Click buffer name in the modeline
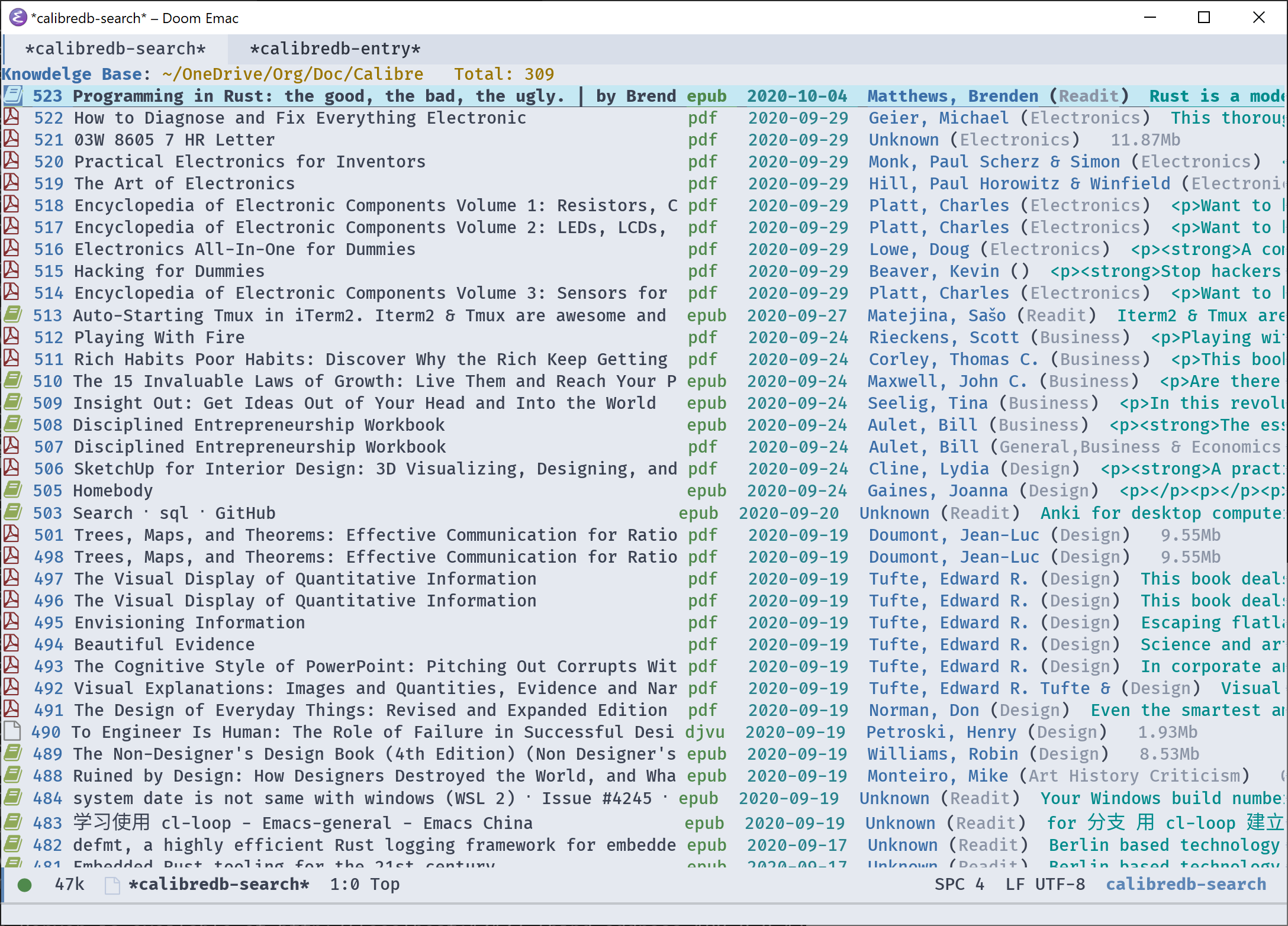The height and width of the screenshot is (926, 1288). click(x=218, y=885)
